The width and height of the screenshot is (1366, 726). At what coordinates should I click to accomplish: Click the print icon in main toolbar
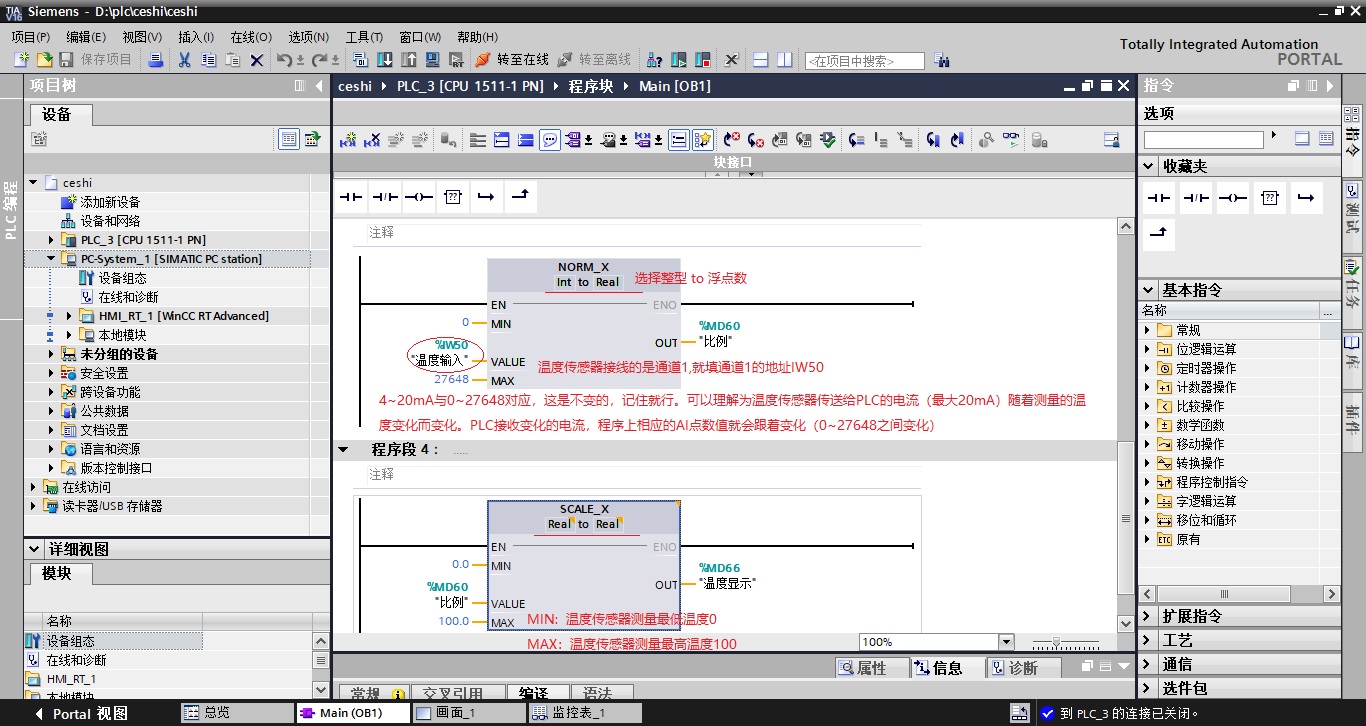(x=156, y=60)
